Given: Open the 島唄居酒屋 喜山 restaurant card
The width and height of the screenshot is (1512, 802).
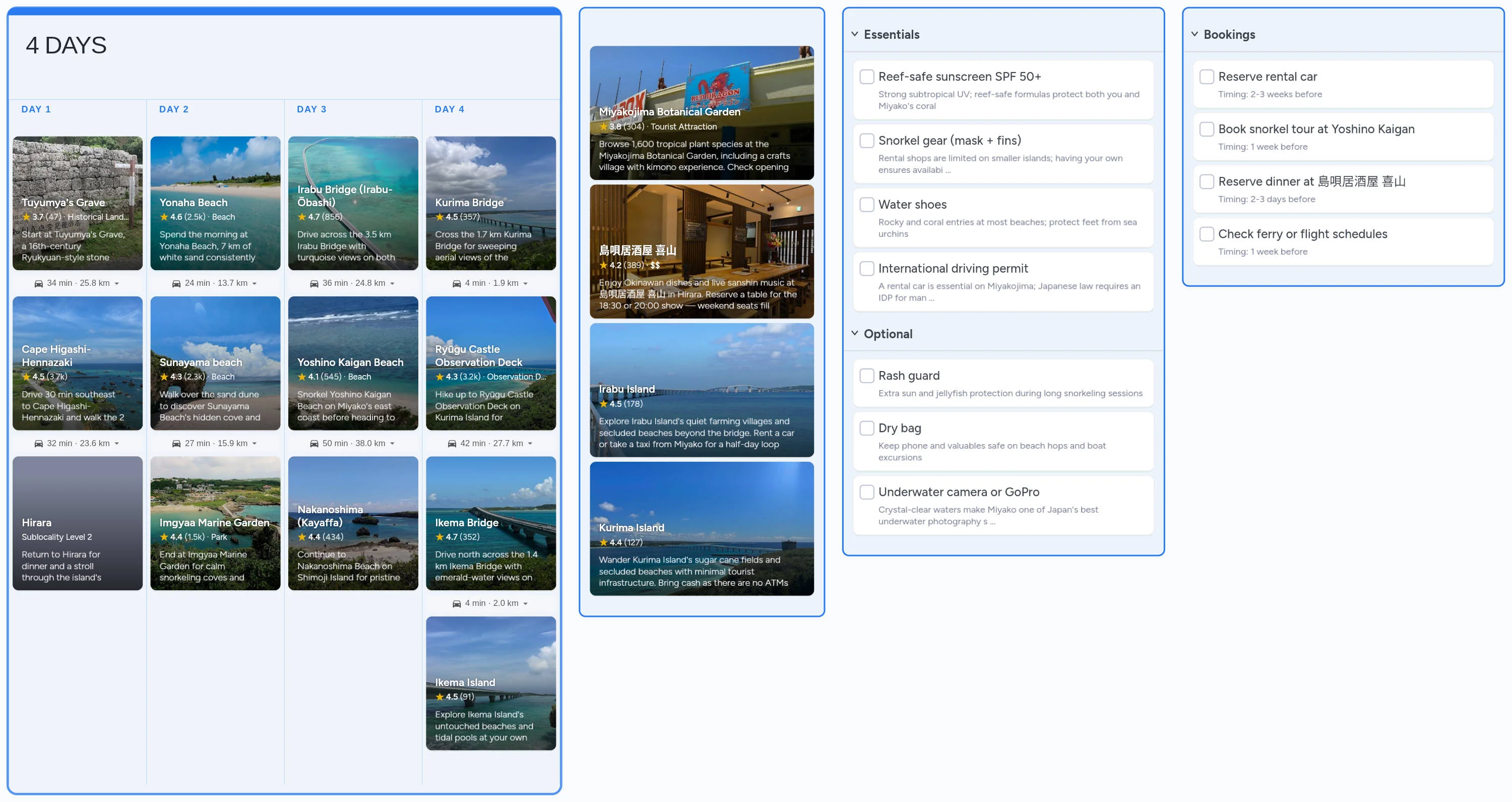Looking at the screenshot, I should point(702,251).
